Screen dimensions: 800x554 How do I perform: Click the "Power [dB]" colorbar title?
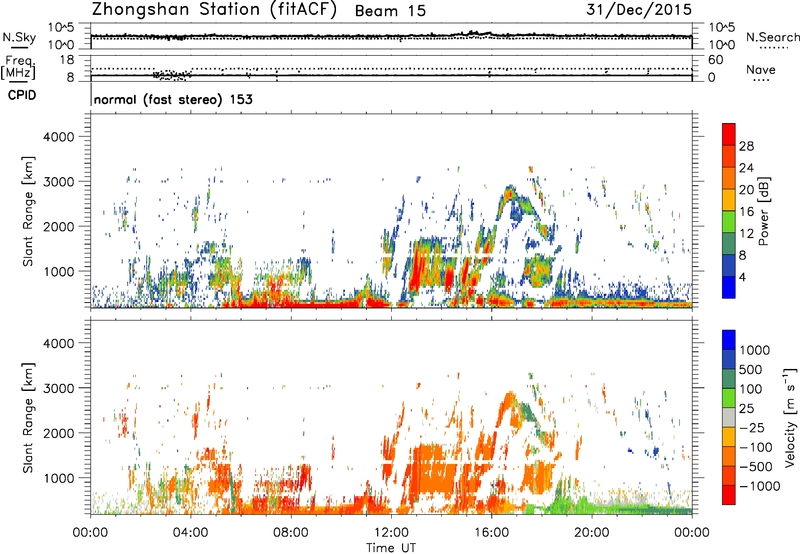763,211
